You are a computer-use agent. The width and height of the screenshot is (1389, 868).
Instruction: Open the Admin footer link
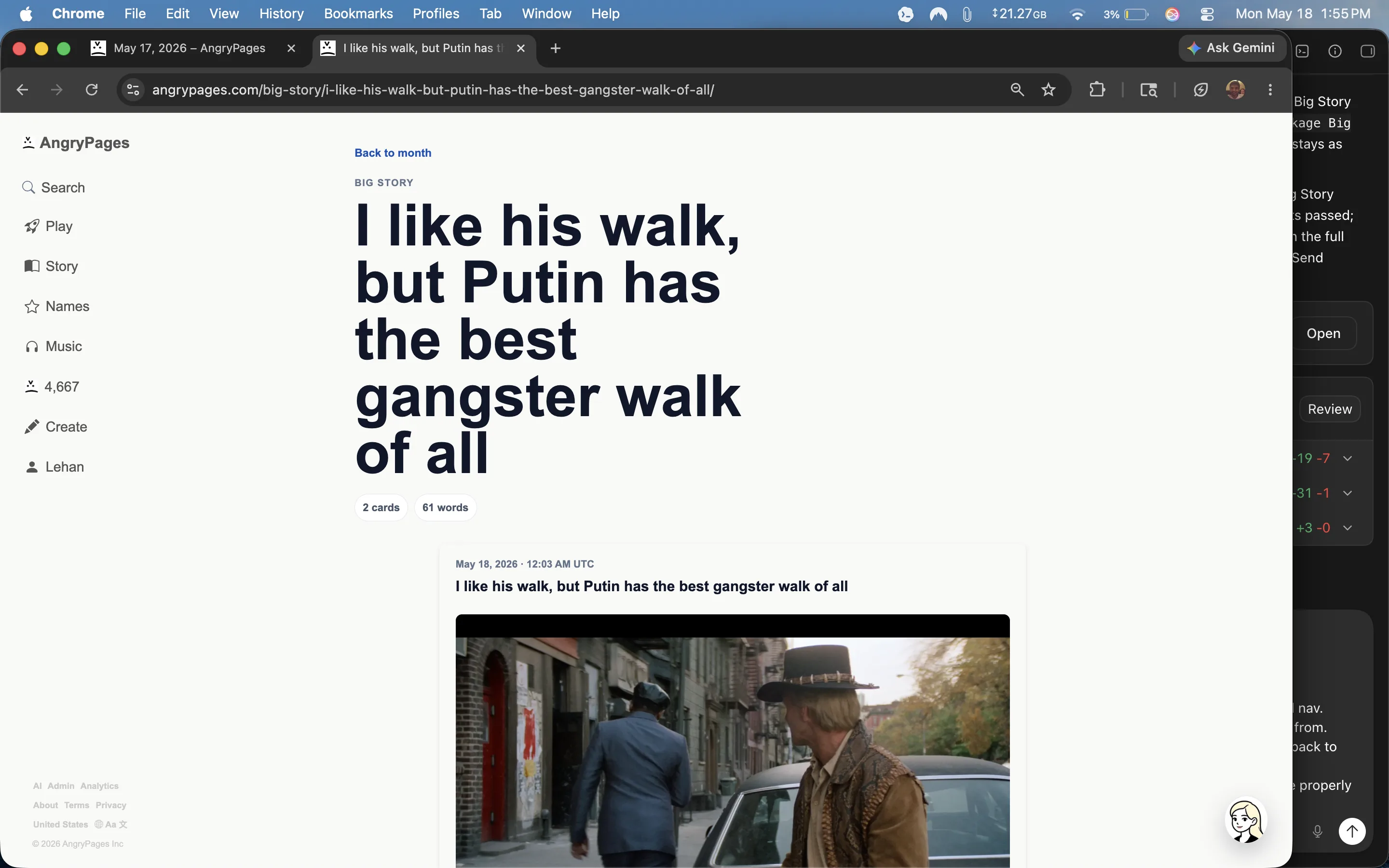pos(61,786)
